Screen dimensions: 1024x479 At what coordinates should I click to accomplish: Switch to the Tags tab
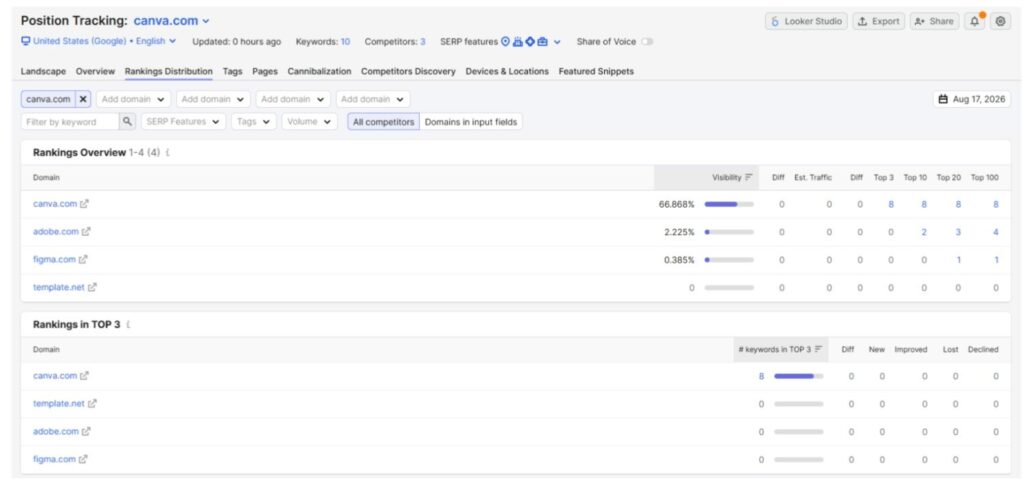(x=232, y=71)
